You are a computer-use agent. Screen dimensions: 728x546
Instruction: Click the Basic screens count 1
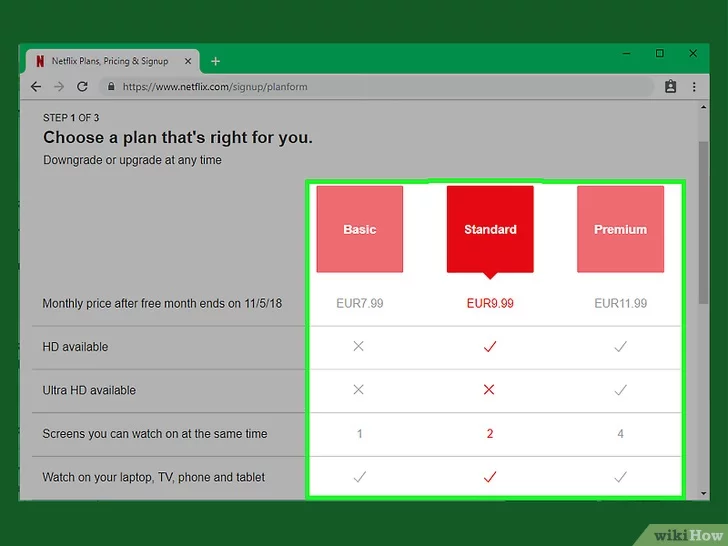[359, 434]
